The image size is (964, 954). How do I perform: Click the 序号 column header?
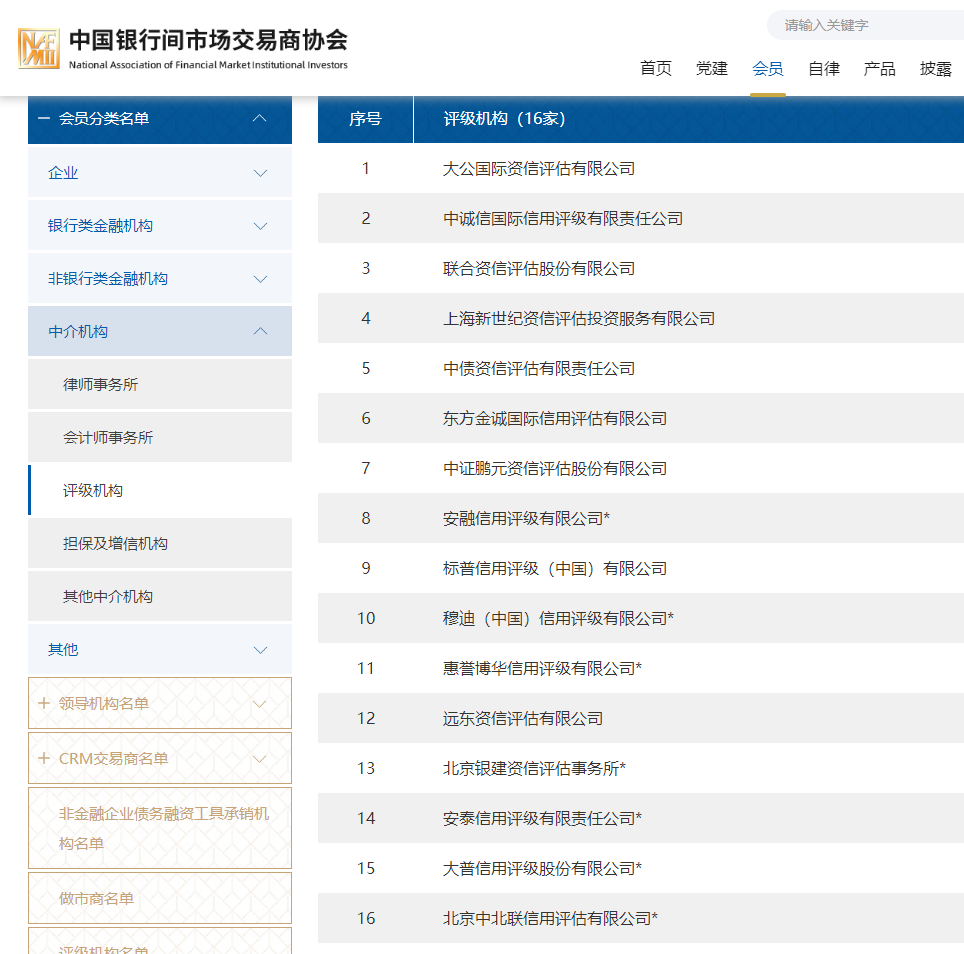point(365,119)
